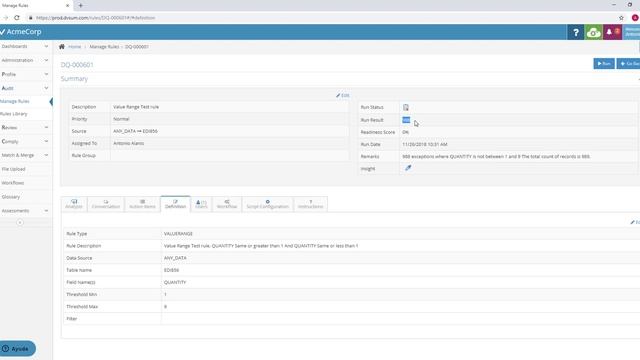Open the Script Configuration tab
The height and width of the screenshot is (360, 640).
click(267, 204)
